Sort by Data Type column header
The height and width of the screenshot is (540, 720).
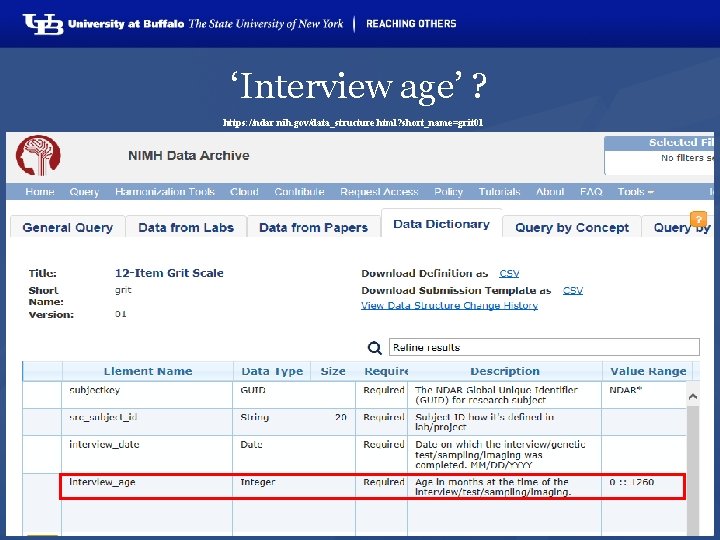coord(272,371)
